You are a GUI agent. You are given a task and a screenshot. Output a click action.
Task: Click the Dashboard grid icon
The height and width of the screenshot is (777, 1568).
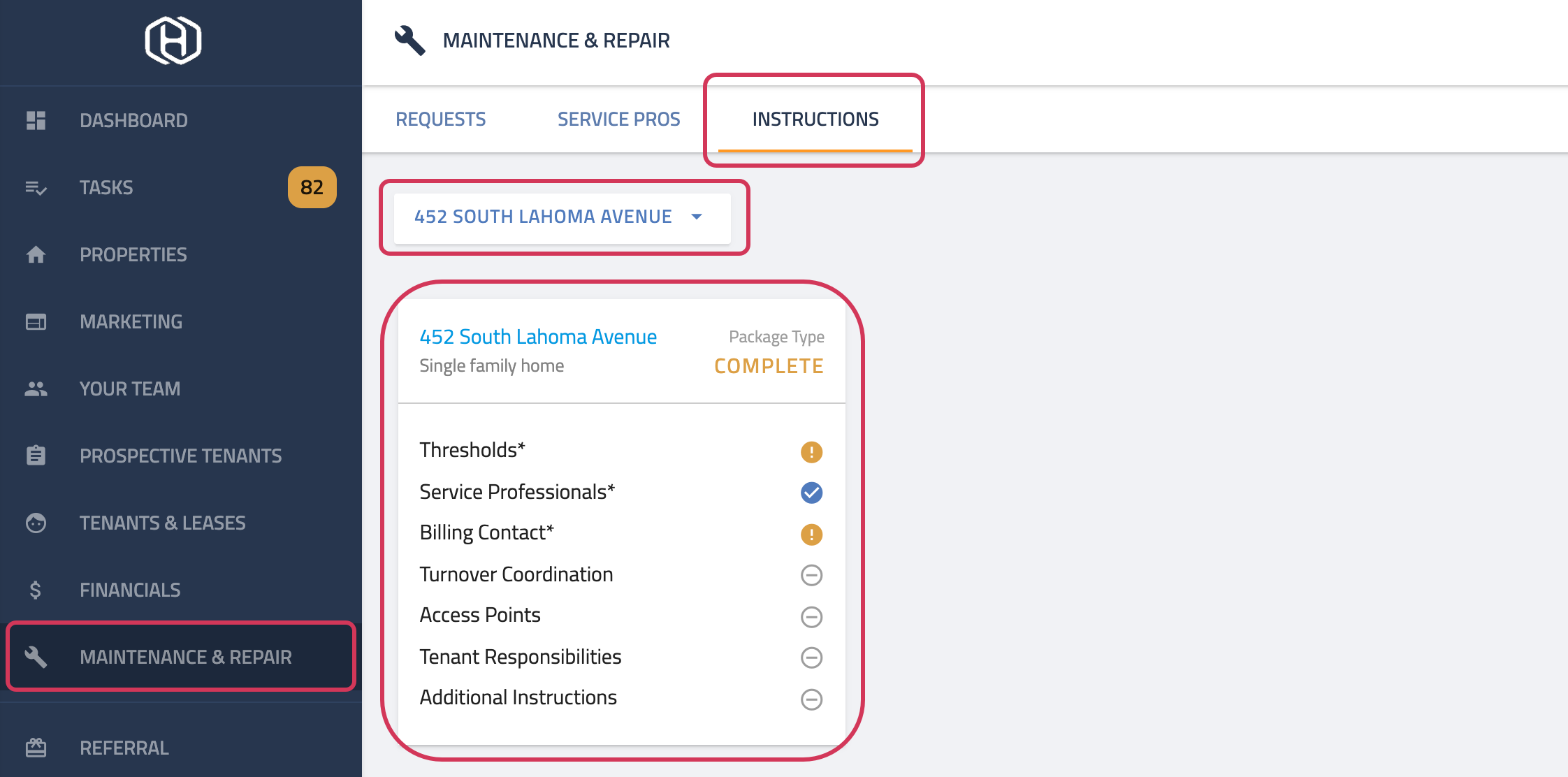(36, 120)
